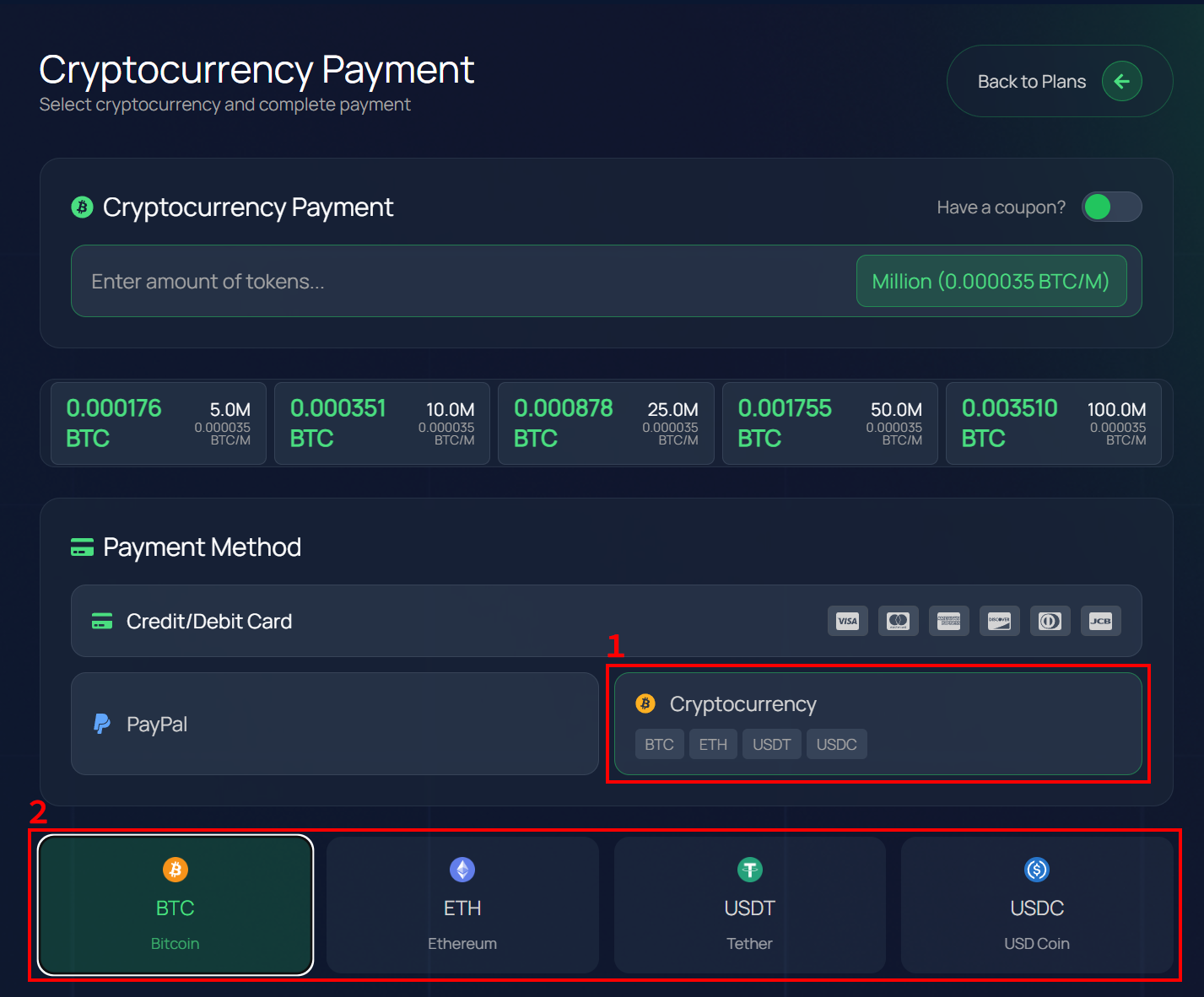Select the 50.0M package for 0.001755 BTC
Viewport: 1204px width, 997px height.
tap(829, 423)
